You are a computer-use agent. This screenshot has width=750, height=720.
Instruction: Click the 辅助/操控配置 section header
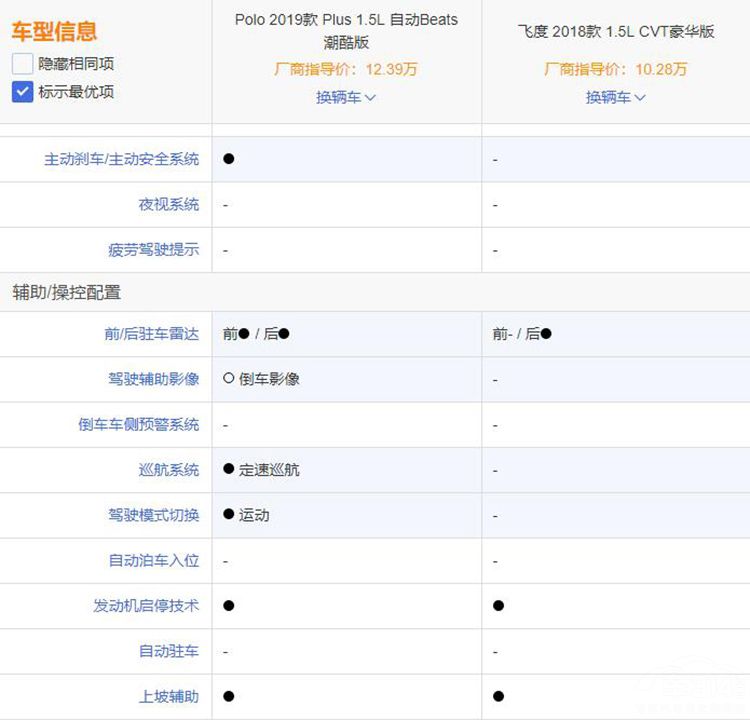coord(66,292)
